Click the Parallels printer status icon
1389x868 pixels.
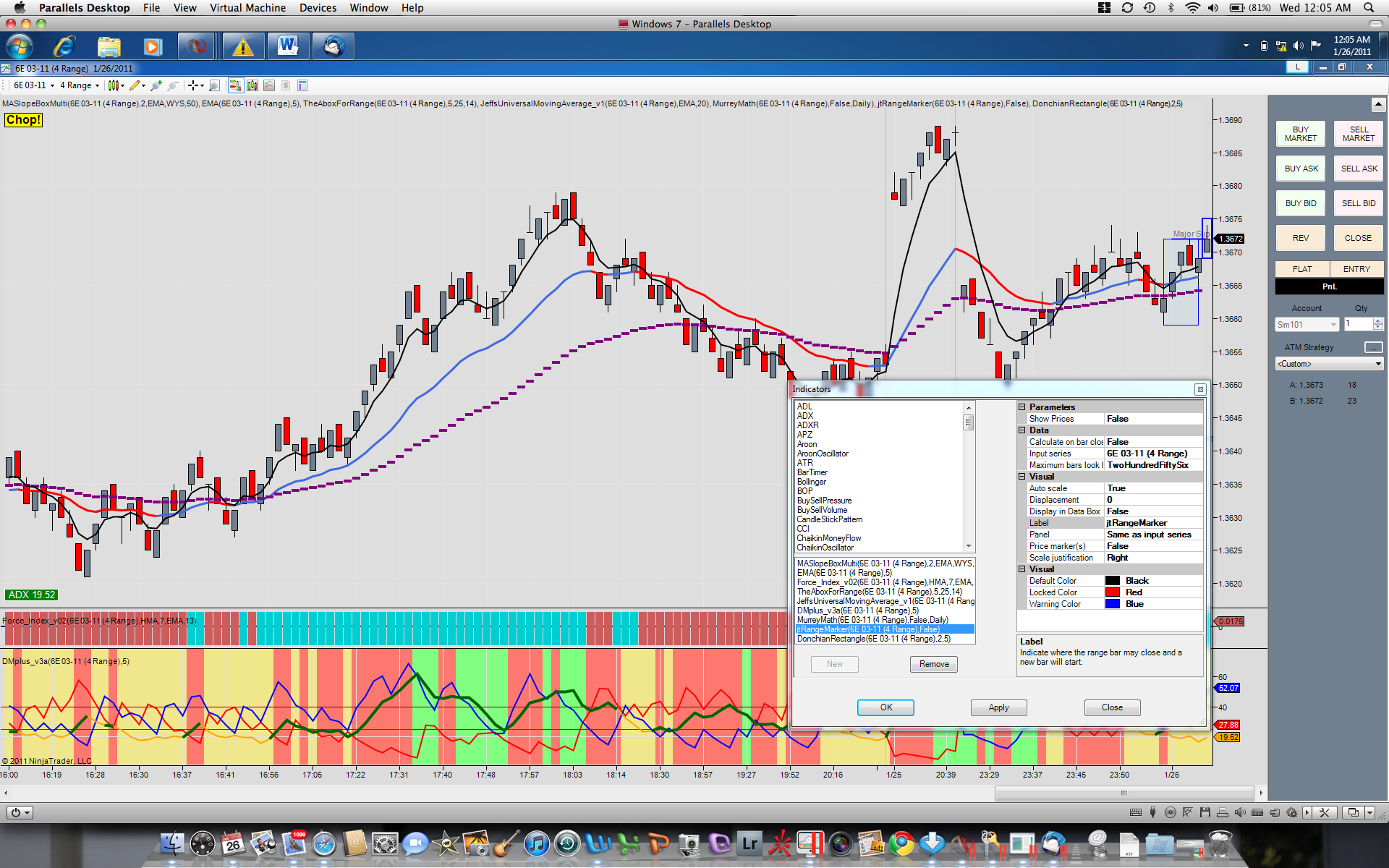pyautogui.click(x=1222, y=812)
